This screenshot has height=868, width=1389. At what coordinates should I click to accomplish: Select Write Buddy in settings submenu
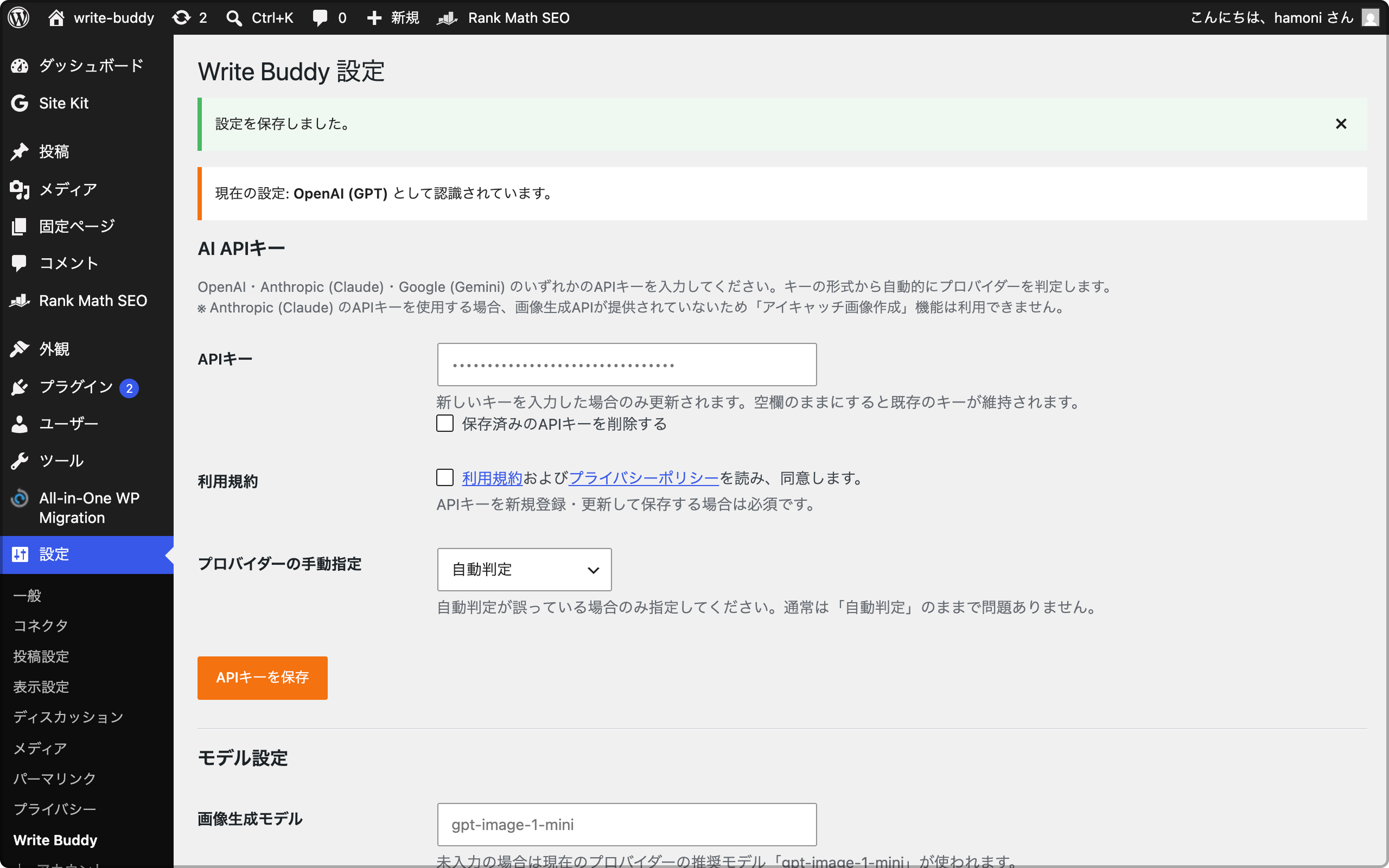[x=55, y=840]
